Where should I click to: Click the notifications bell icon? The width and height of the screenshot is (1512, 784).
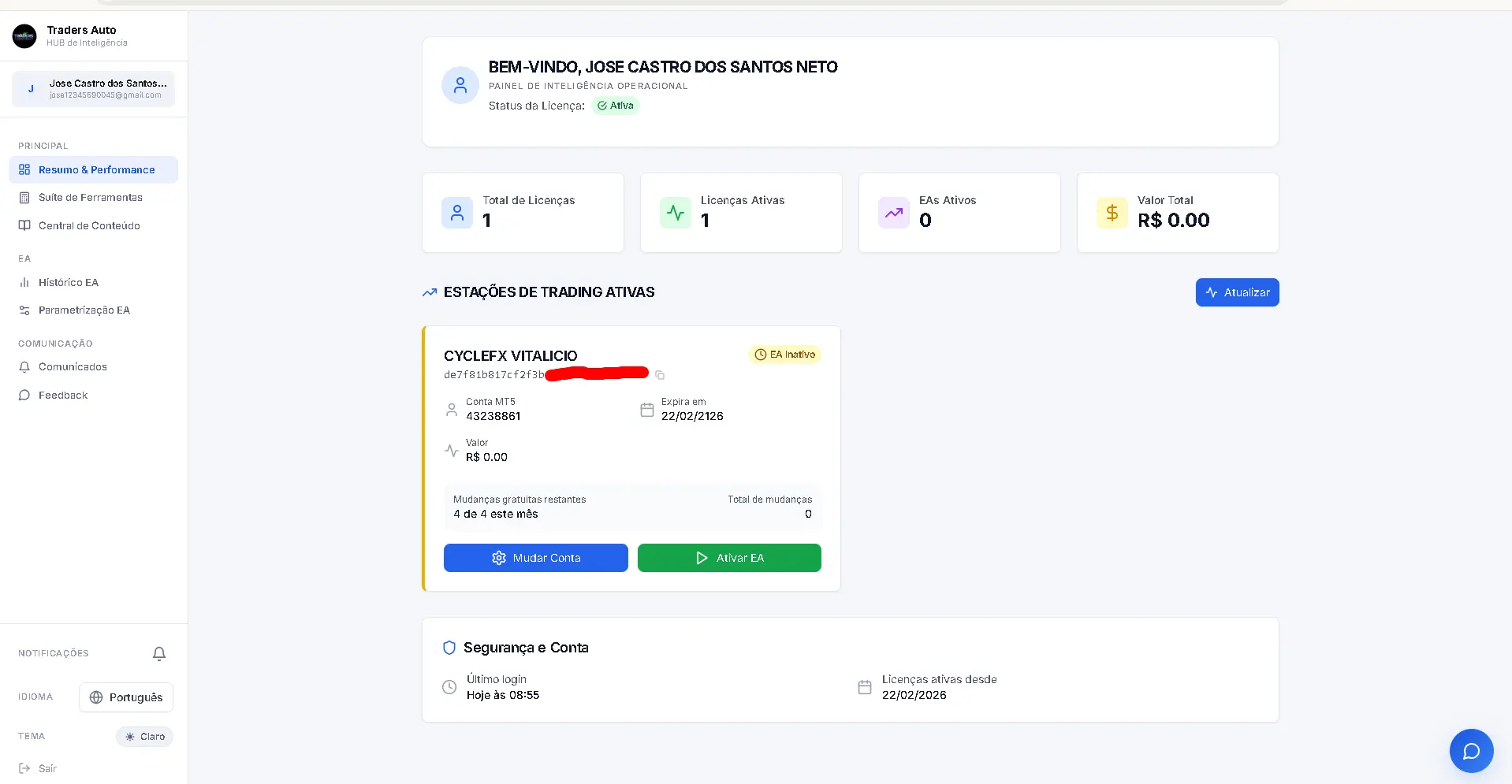(159, 654)
